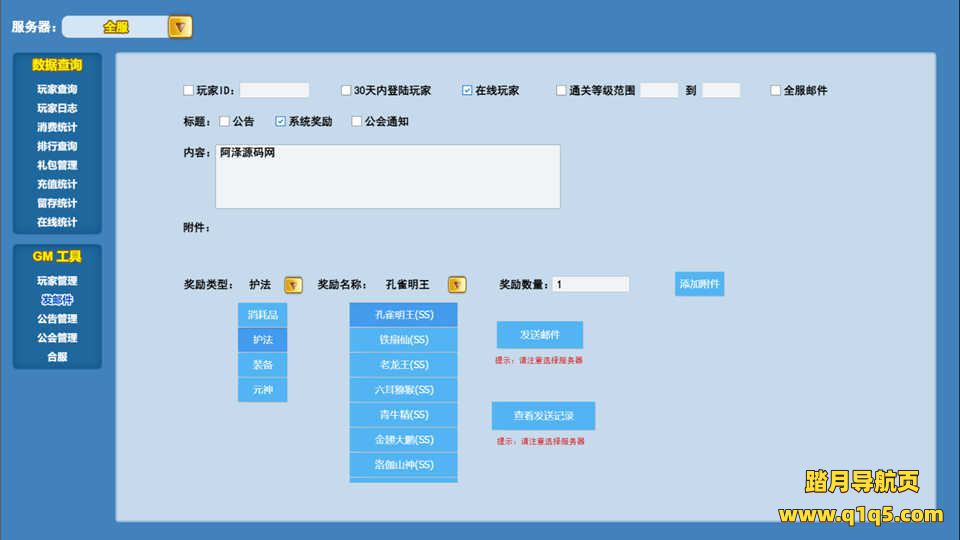Check the 玩家ID checkbox
This screenshot has height=540, width=960.
pos(189,91)
